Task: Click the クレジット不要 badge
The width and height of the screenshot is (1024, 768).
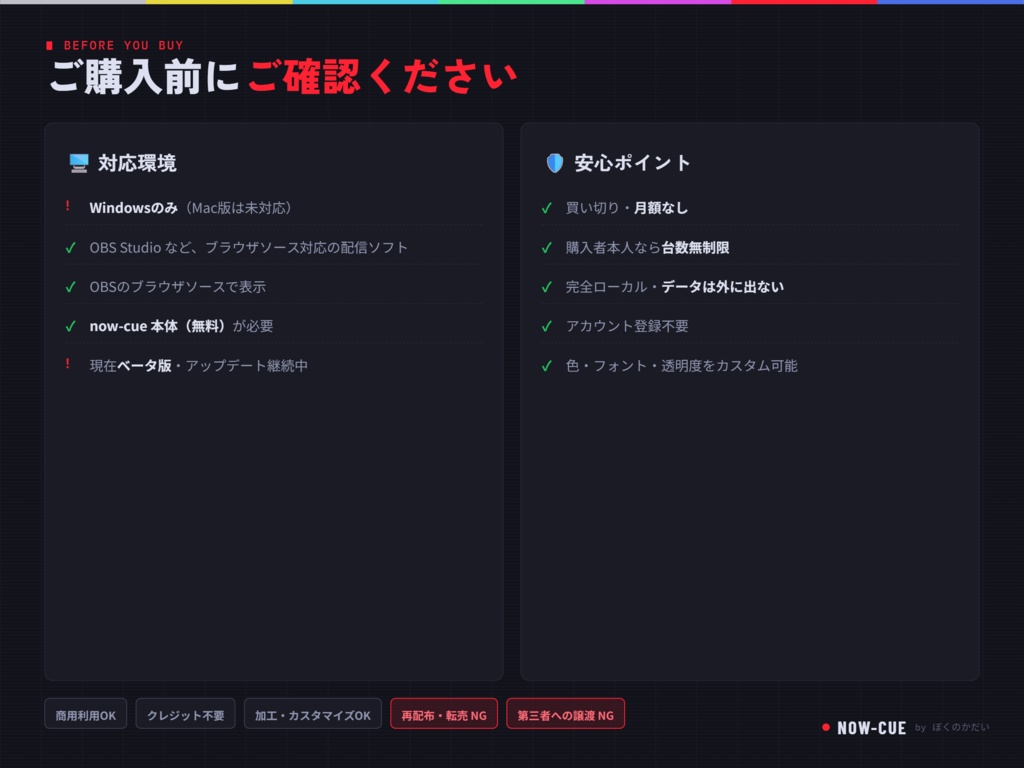Action: tap(185, 715)
